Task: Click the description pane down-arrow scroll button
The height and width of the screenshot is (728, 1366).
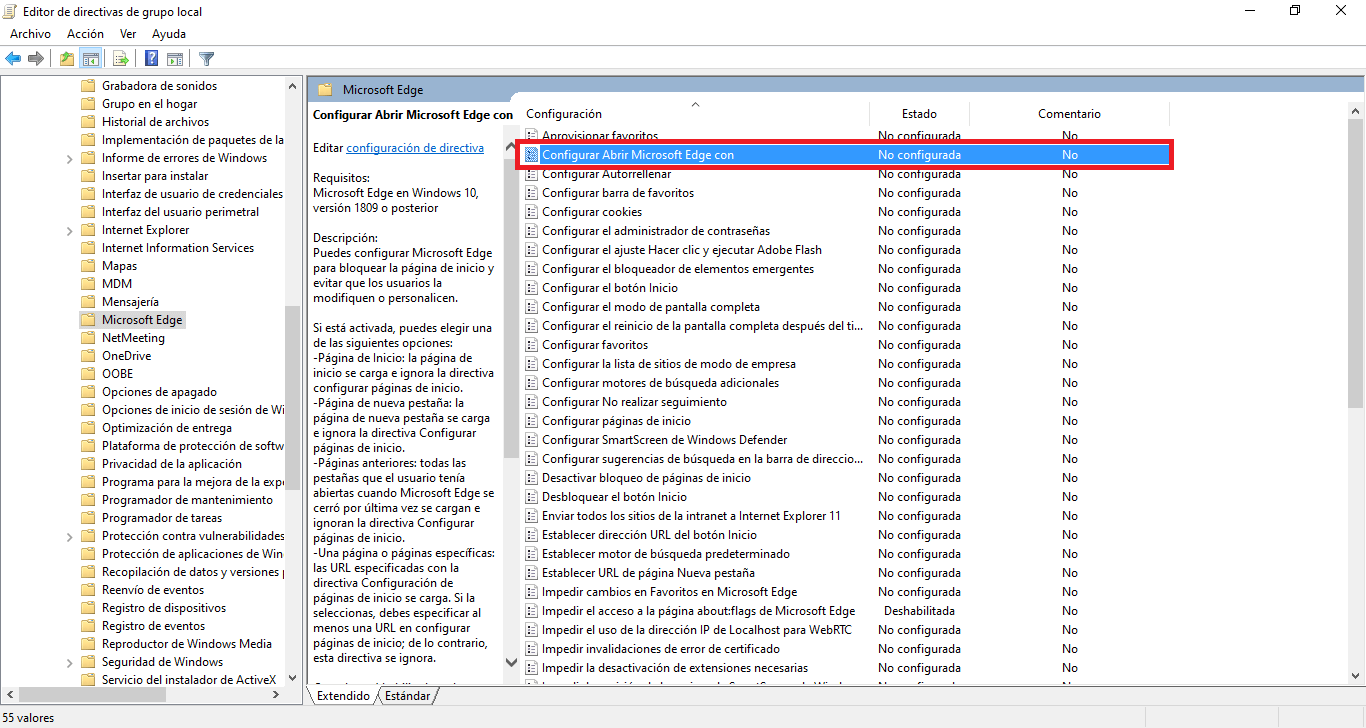Action: [511, 661]
